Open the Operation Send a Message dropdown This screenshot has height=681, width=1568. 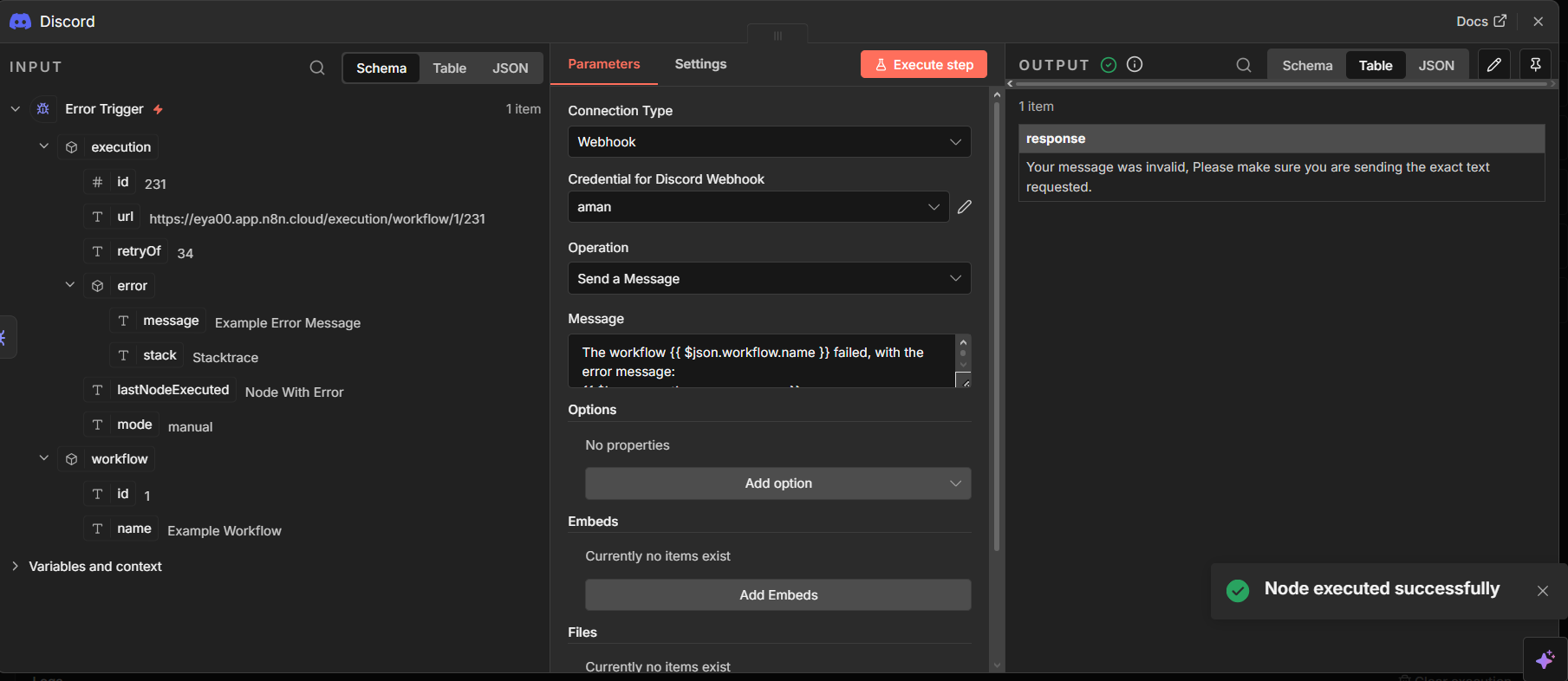coord(769,279)
